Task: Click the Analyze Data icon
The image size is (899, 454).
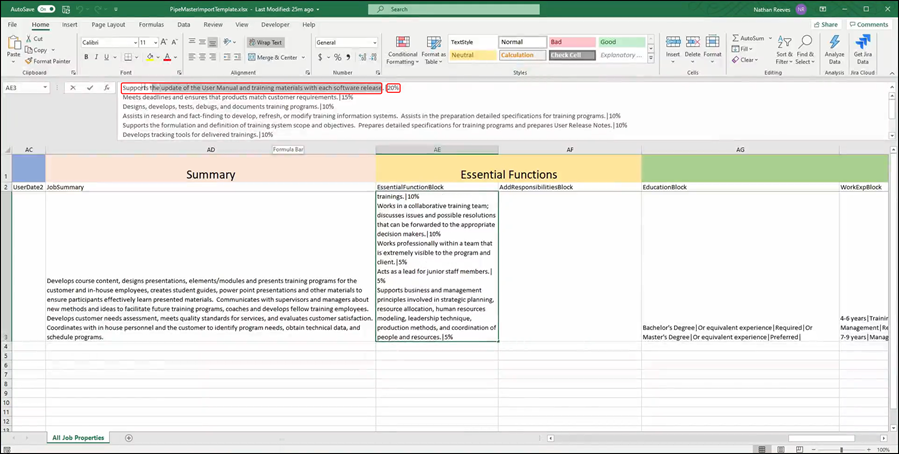Action: coord(834,46)
